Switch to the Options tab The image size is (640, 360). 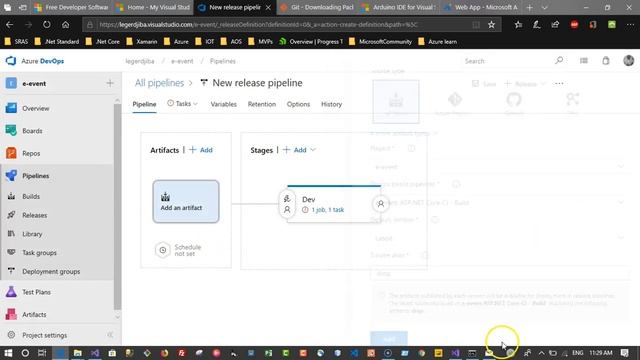[298, 104]
